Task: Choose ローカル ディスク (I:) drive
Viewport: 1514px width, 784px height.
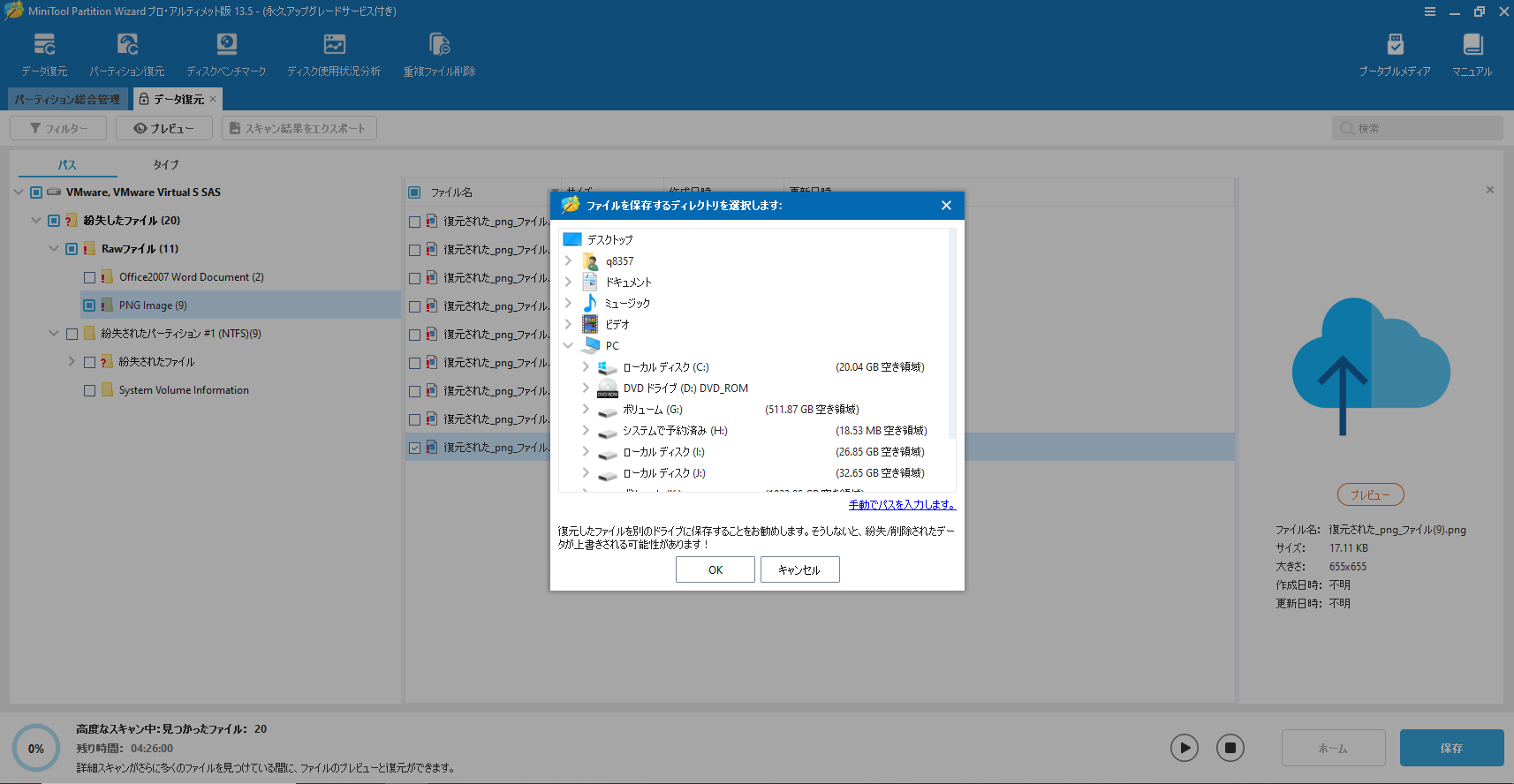Action: 664,452
